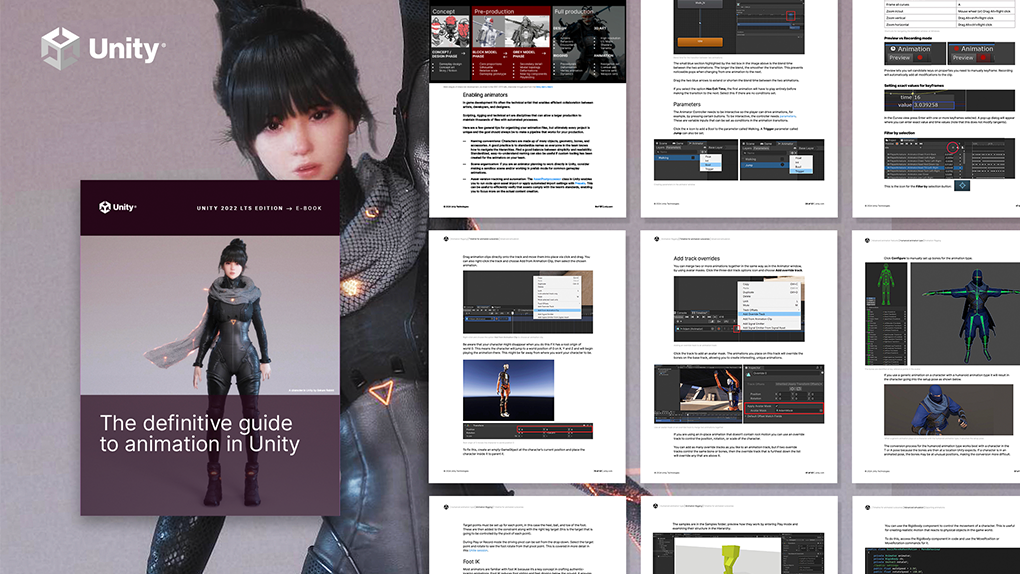The height and width of the screenshot is (574, 1020).
Task: Click the Filter by selection diamond icon
Action: 962,185
